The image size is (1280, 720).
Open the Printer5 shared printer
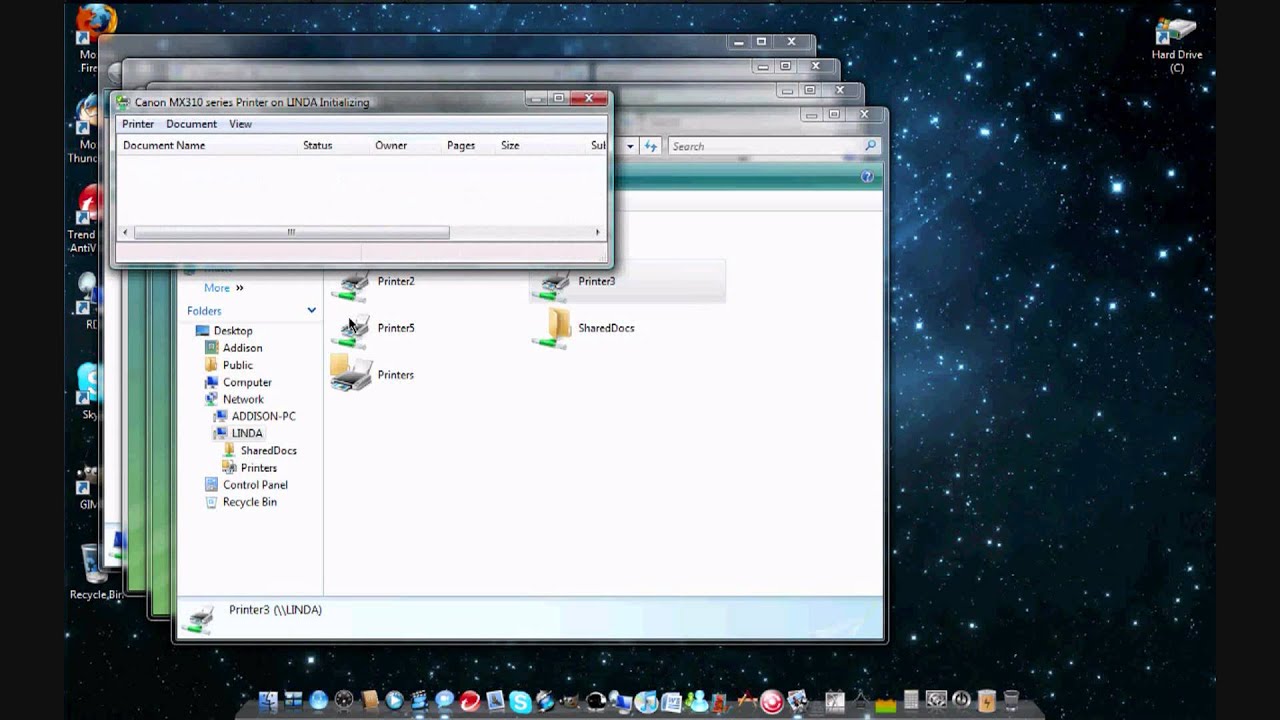(351, 330)
